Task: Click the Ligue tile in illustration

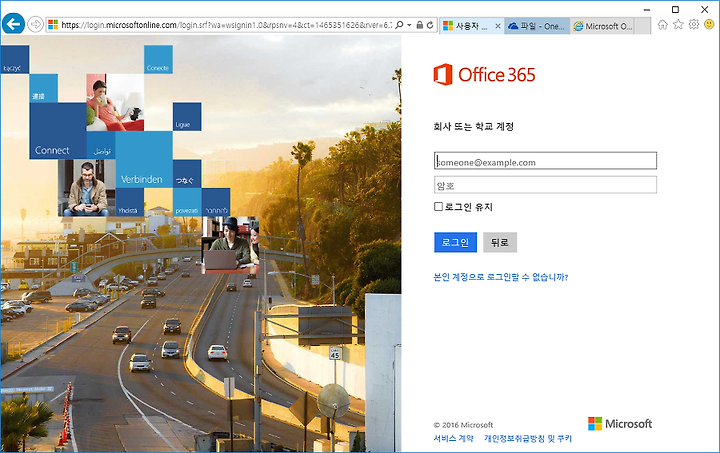Action: point(187,117)
